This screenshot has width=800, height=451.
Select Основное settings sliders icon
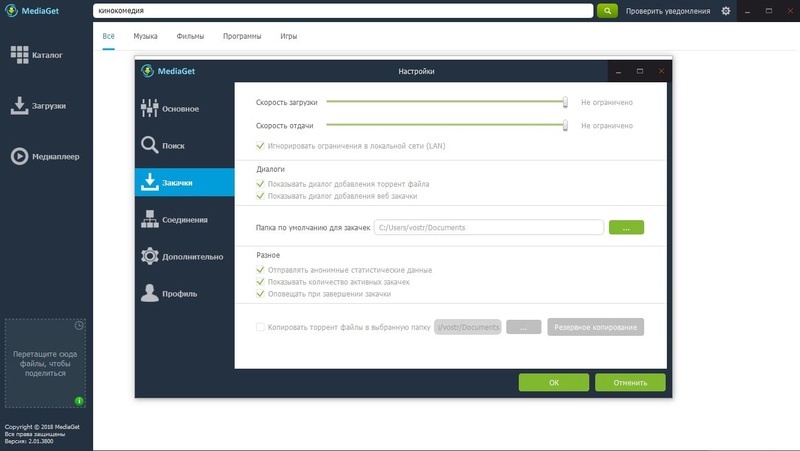pyautogui.click(x=150, y=108)
